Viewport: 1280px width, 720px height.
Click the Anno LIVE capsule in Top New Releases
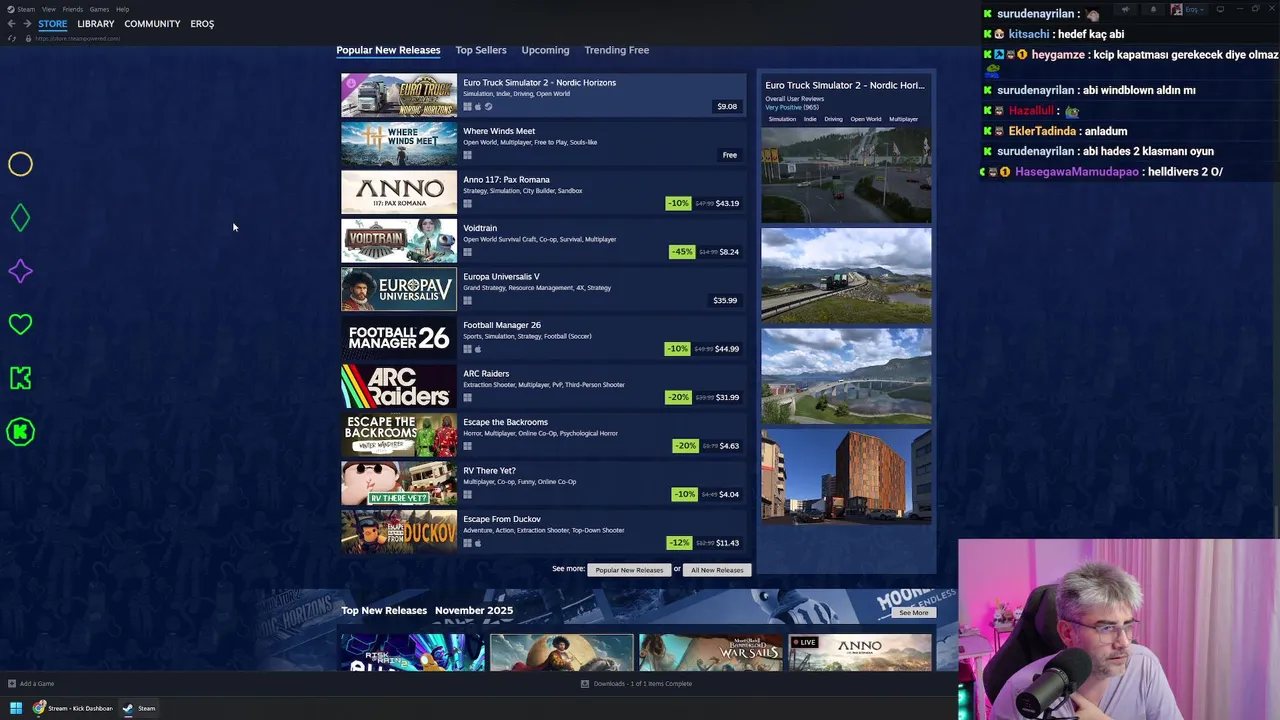(860, 652)
